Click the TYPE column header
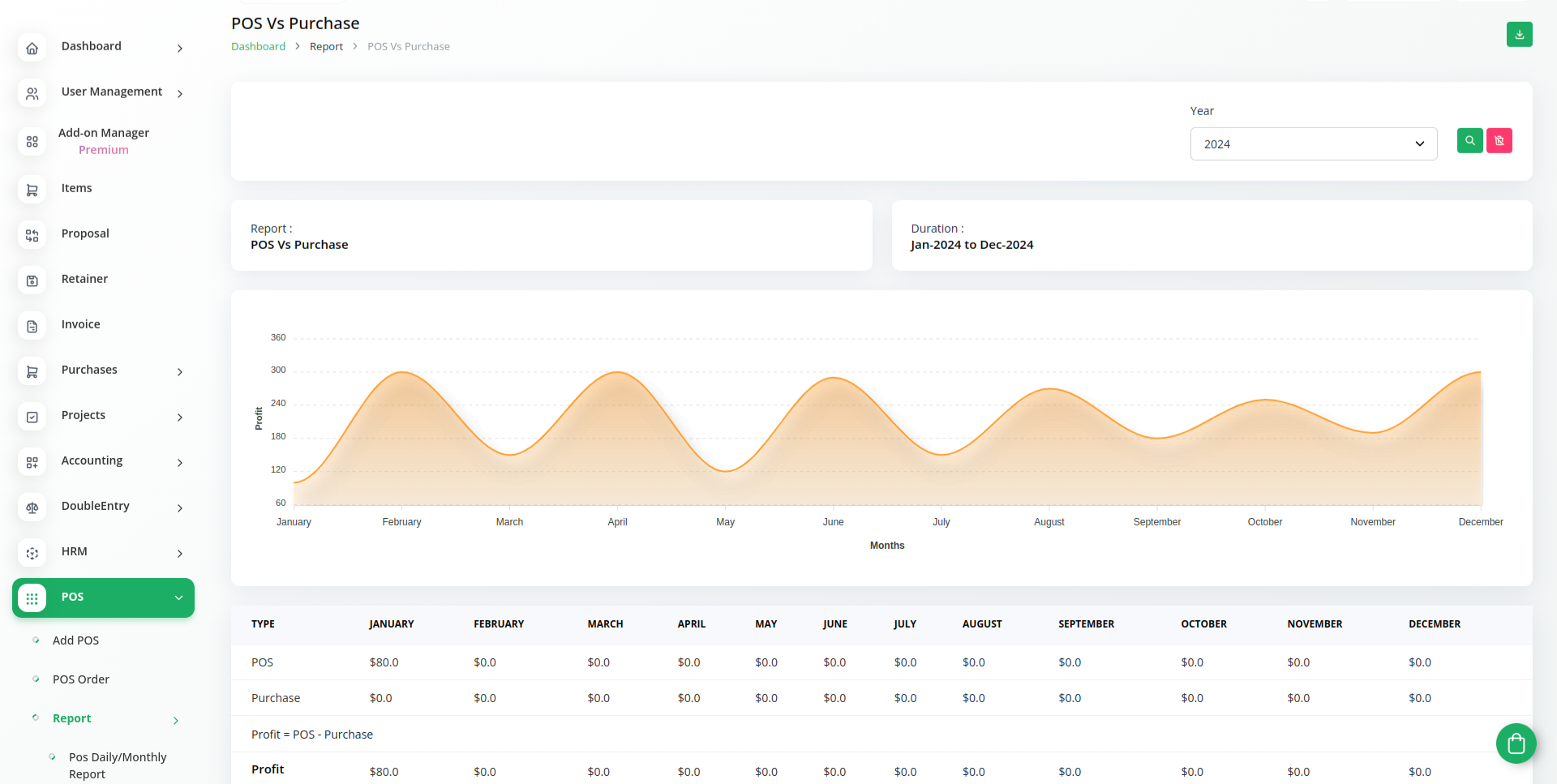1557x784 pixels. 263,624
